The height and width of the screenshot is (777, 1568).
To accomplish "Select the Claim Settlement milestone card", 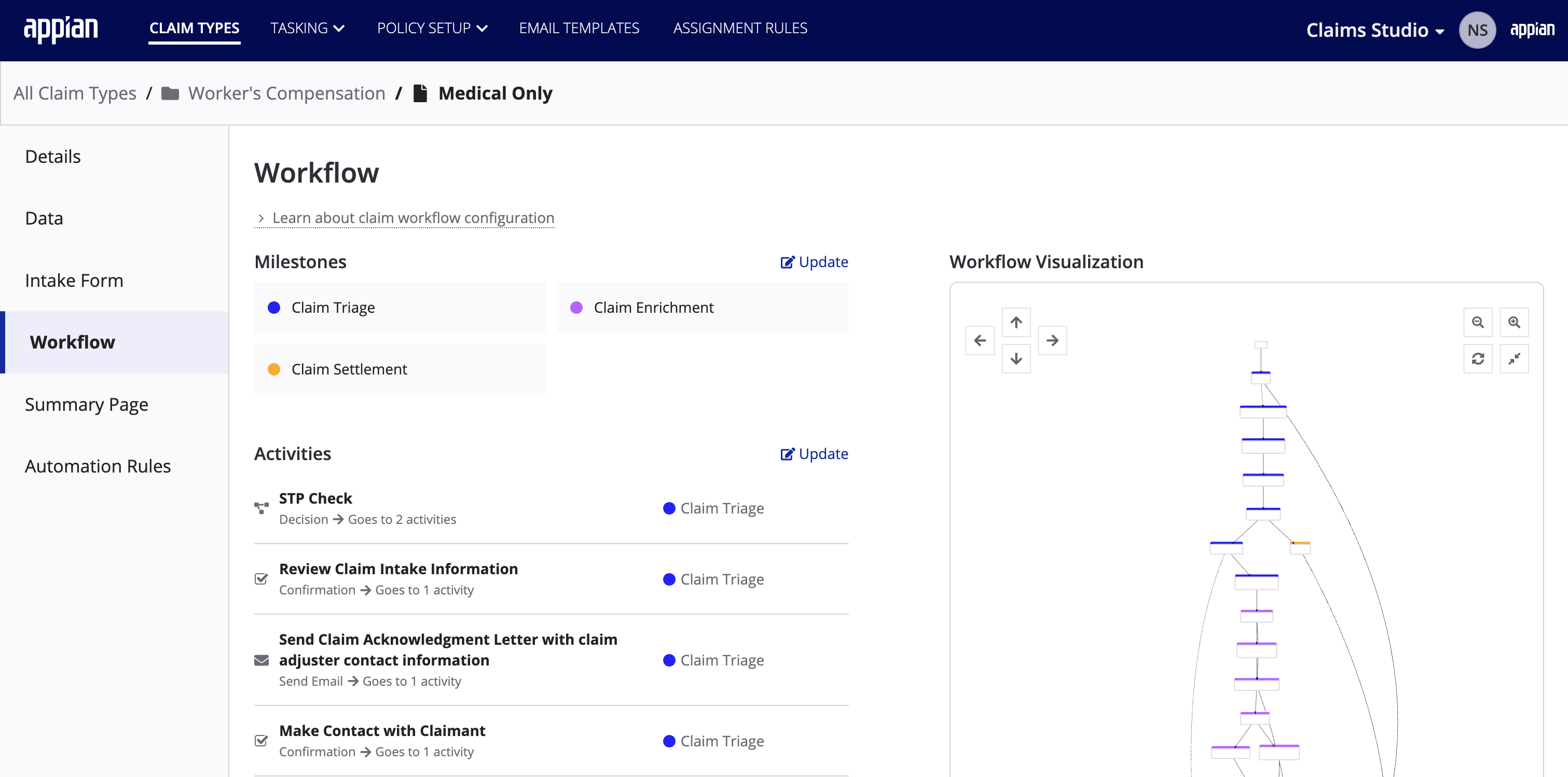I will click(400, 369).
